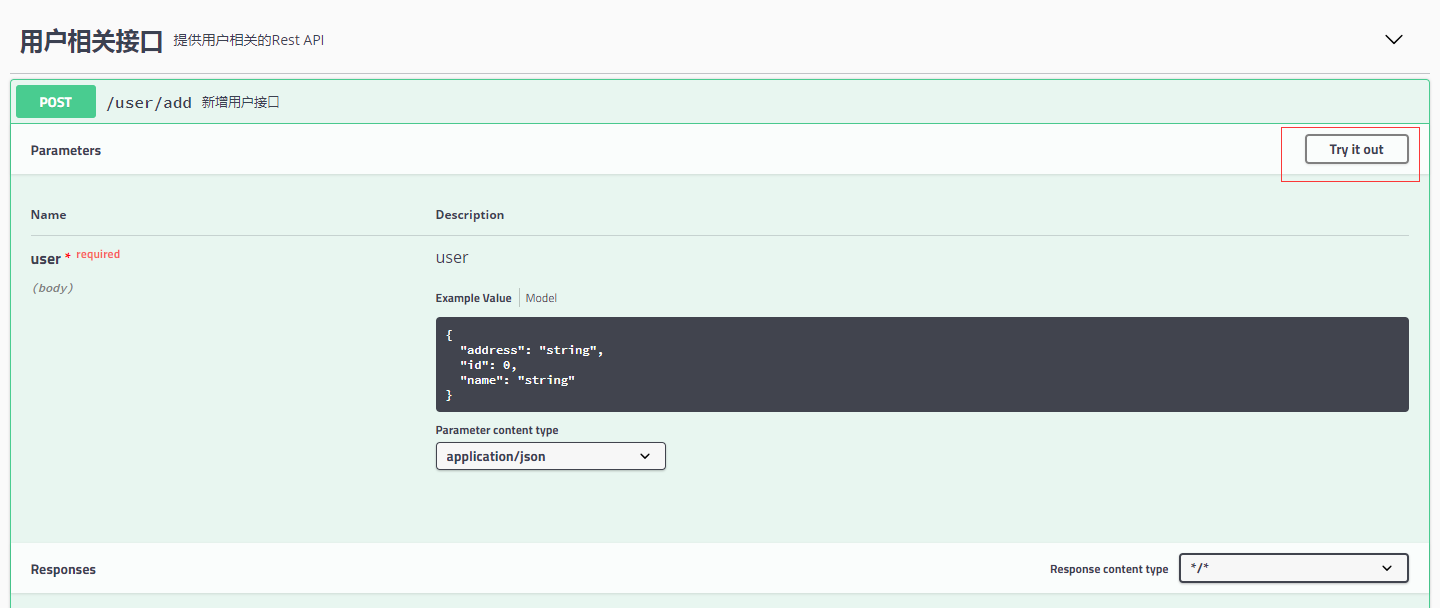Viewport: 1440px width, 608px height.
Task: Collapse the 用户相关接口 section chevron
Action: pyautogui.click(x=1394, y=40)
